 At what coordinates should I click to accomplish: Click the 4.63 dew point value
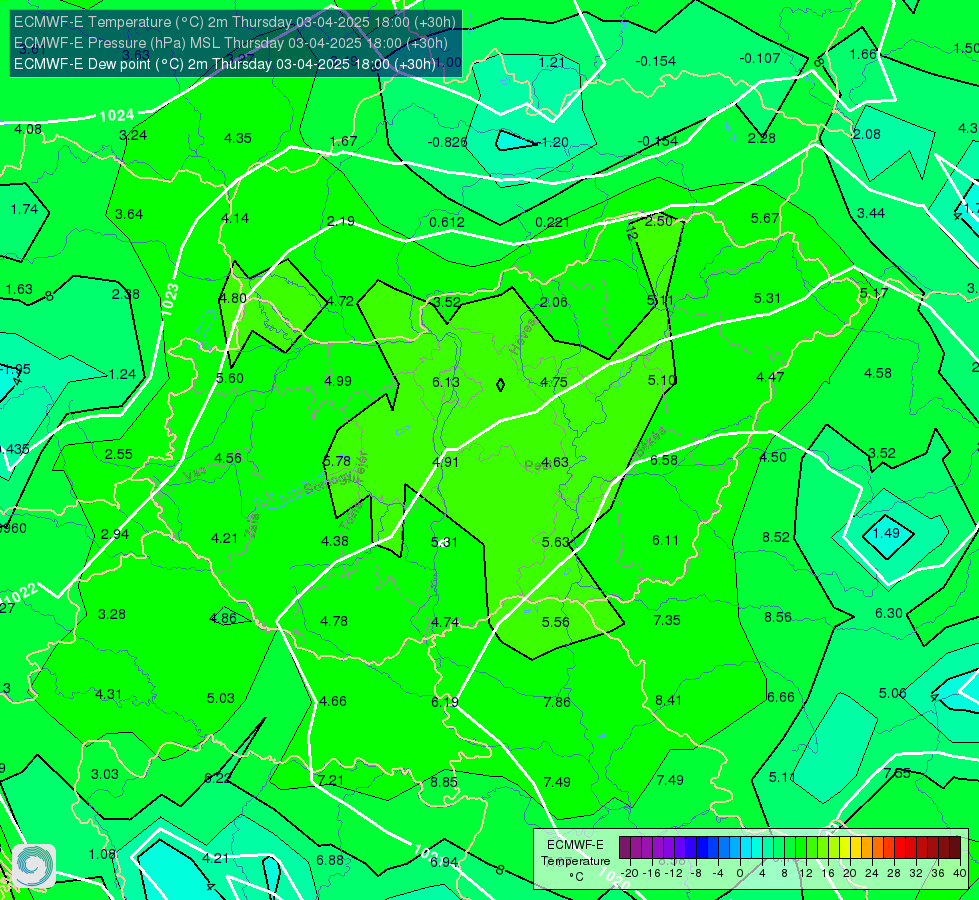pos(555,462)
